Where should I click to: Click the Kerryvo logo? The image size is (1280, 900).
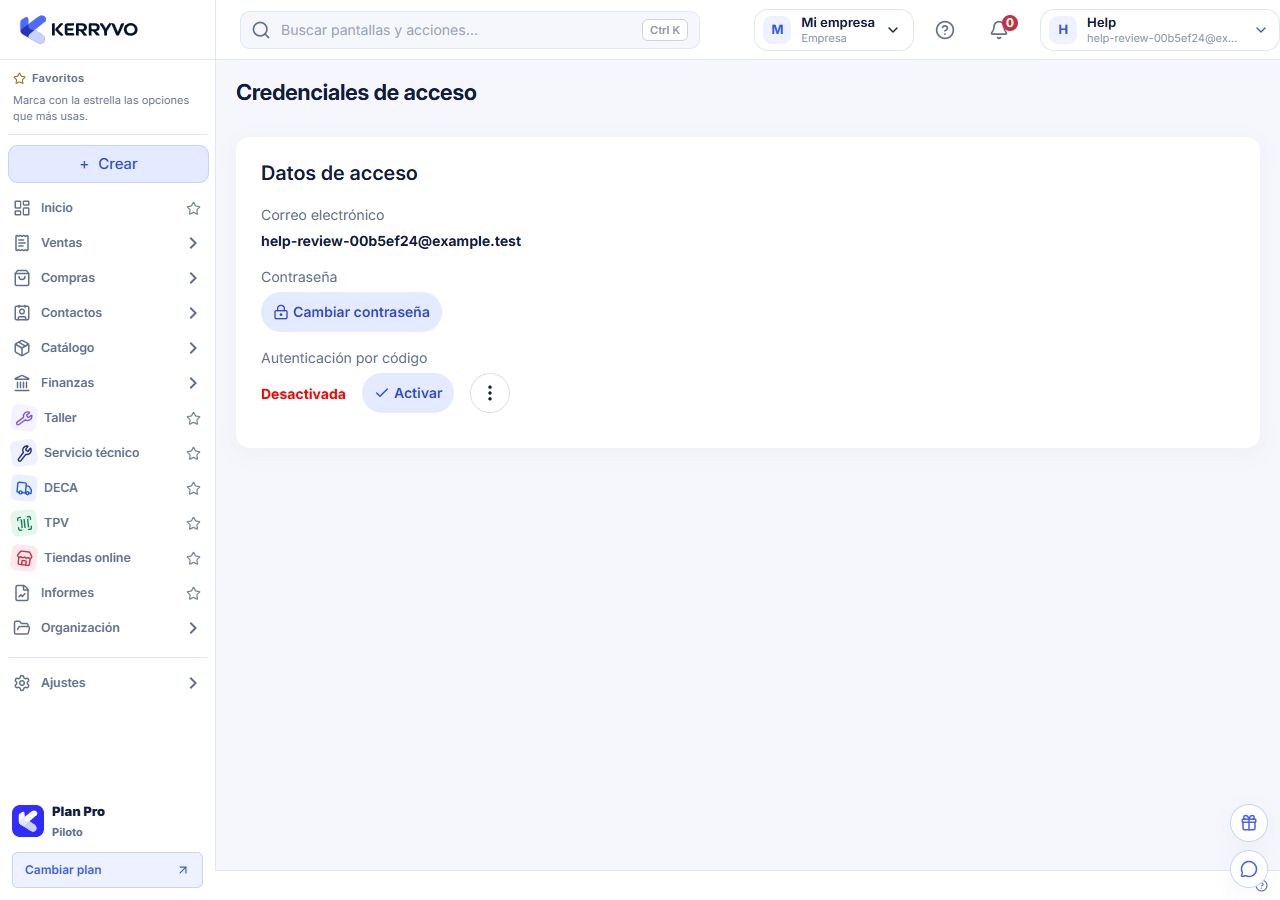tap(79, 29)
